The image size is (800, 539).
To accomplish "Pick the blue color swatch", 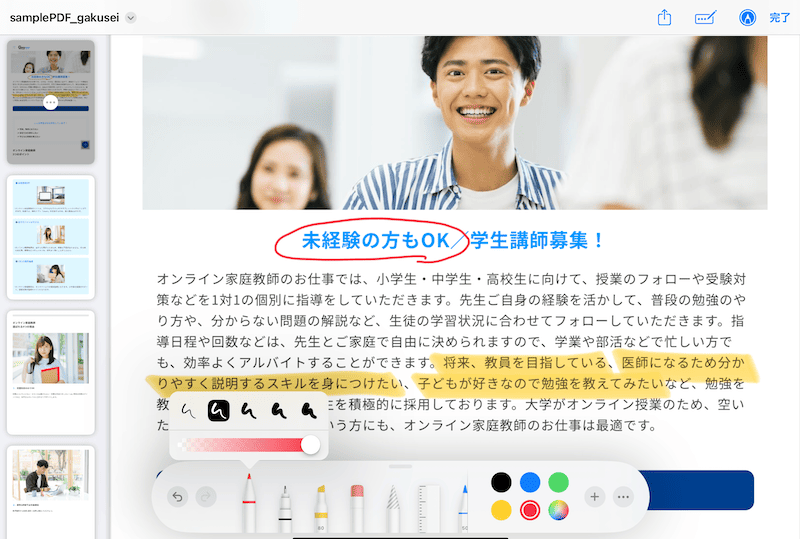I will click(530, 482).
